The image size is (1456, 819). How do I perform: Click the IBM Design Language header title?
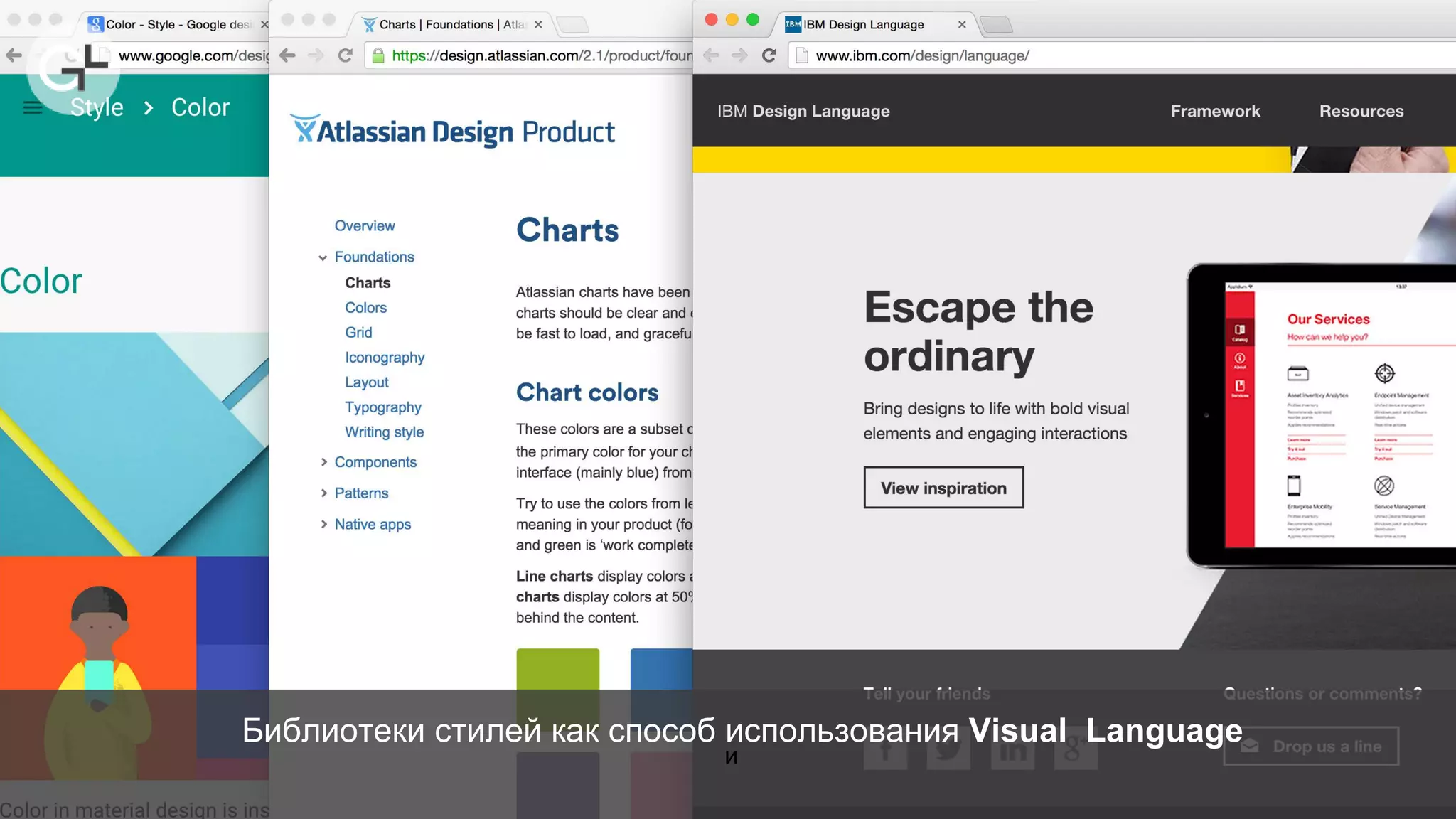click(803, 111)
